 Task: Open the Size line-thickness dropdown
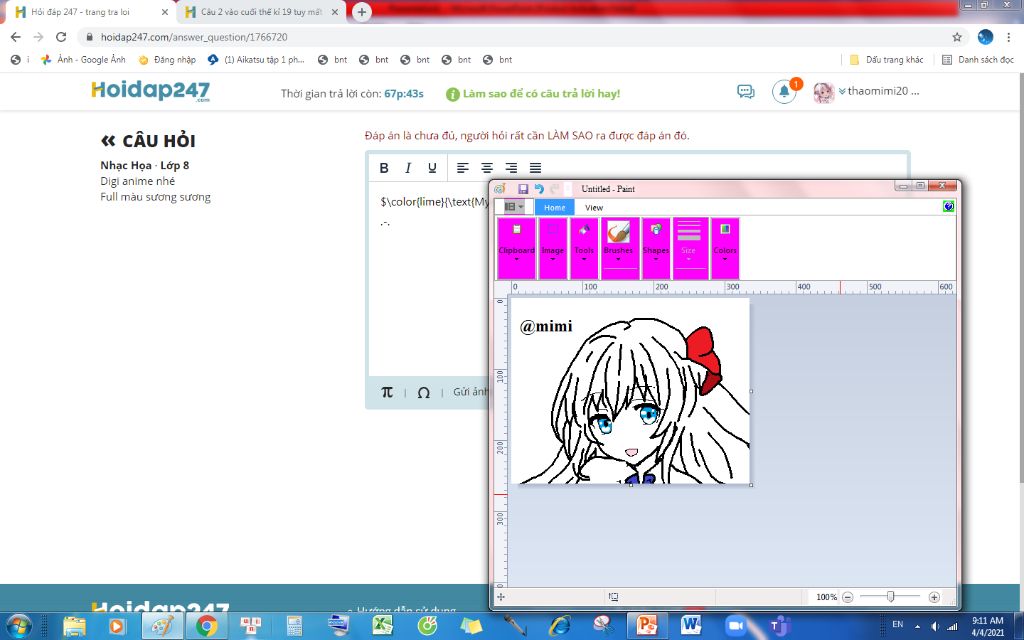[690, 248]
